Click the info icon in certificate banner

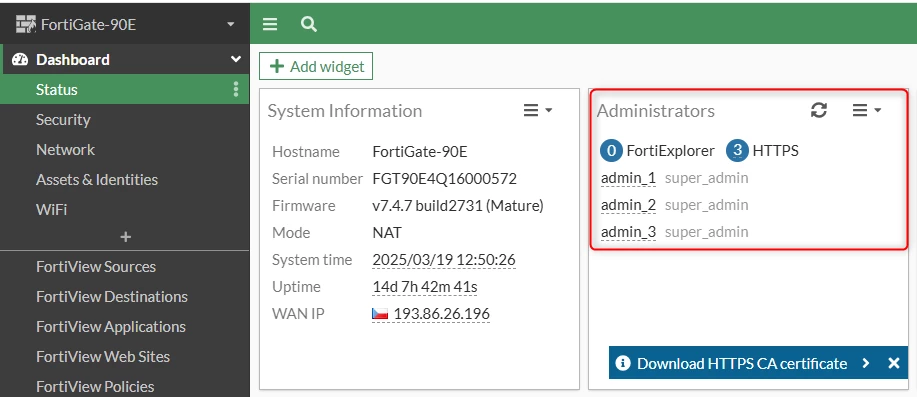coord(623,364)
